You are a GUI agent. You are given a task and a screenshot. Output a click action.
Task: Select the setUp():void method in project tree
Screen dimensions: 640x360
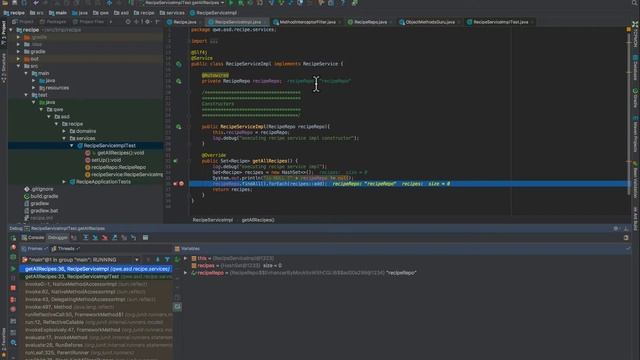[106, 160]
